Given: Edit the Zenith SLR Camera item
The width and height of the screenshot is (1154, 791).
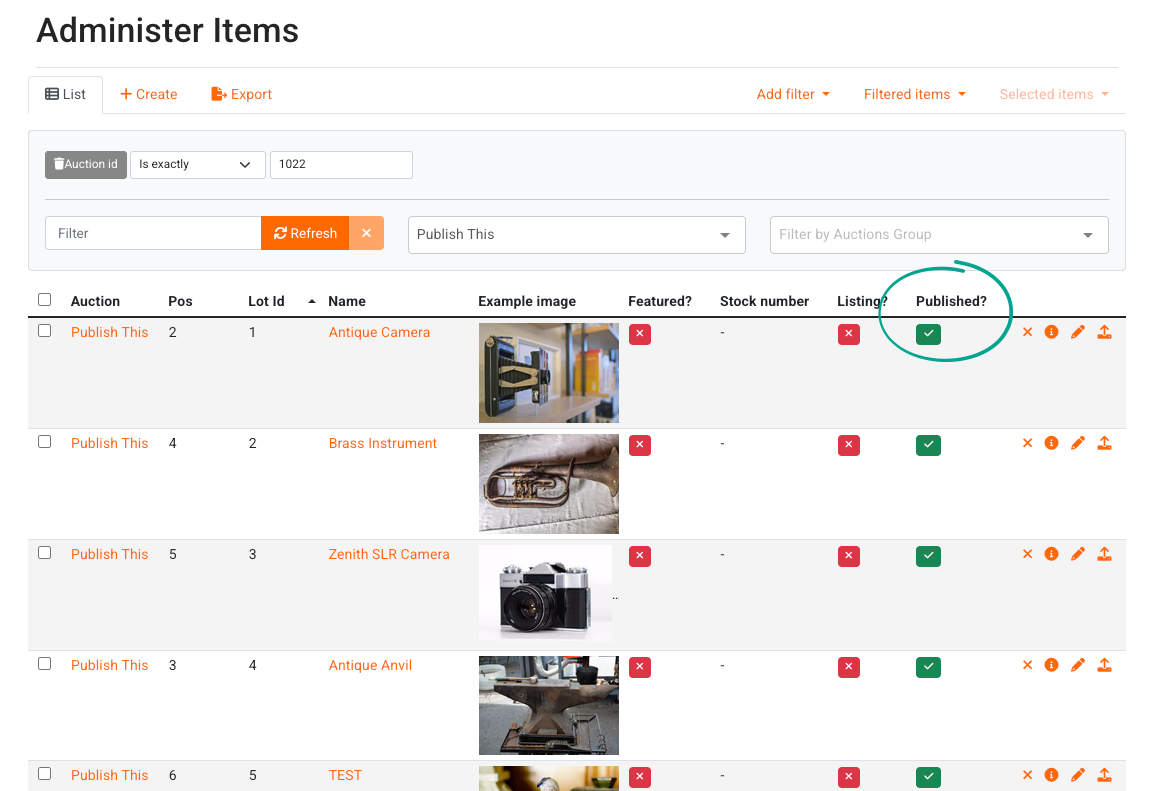Looking at the screenshot, I should point(1077,554).
